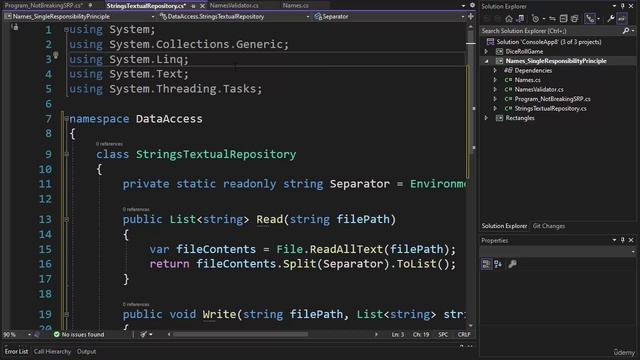
Task: Click Sync with Active Document icon
Action: pos(552,19)
